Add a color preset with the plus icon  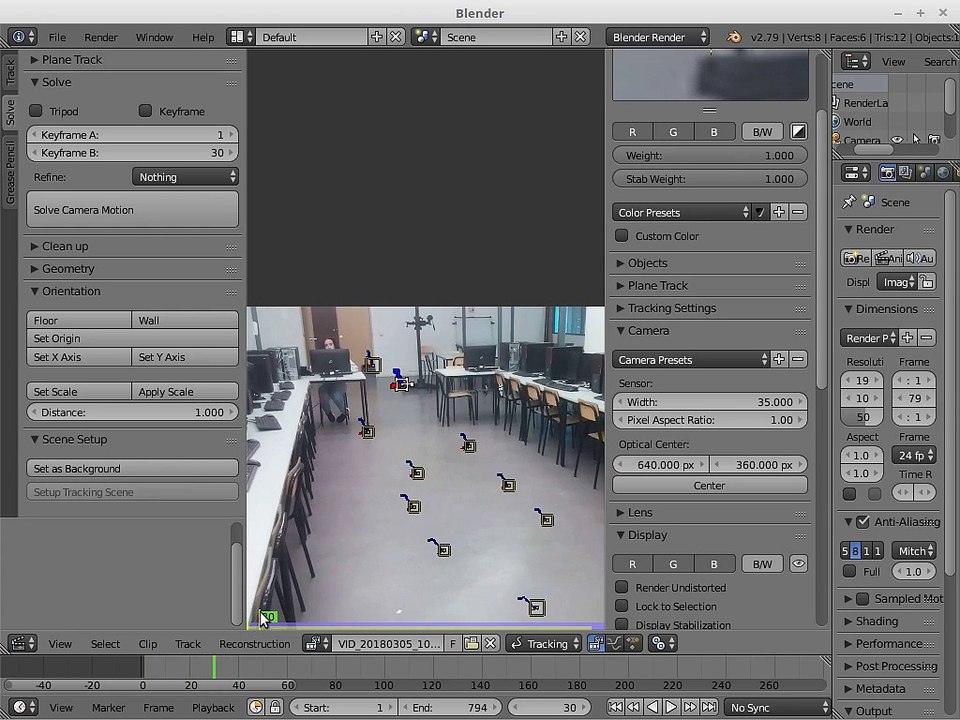coord(779,212)
